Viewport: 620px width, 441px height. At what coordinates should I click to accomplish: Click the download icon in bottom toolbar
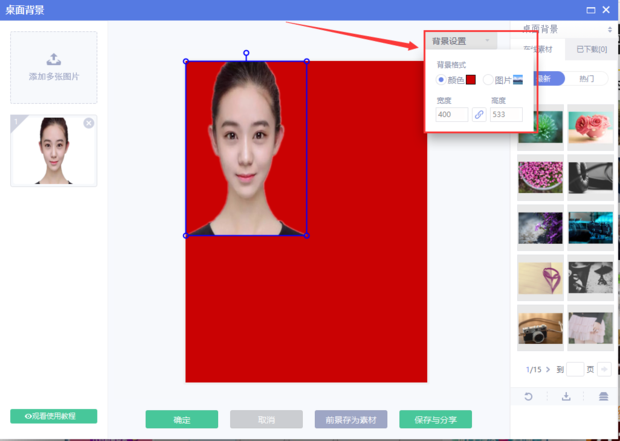point(566,396)
